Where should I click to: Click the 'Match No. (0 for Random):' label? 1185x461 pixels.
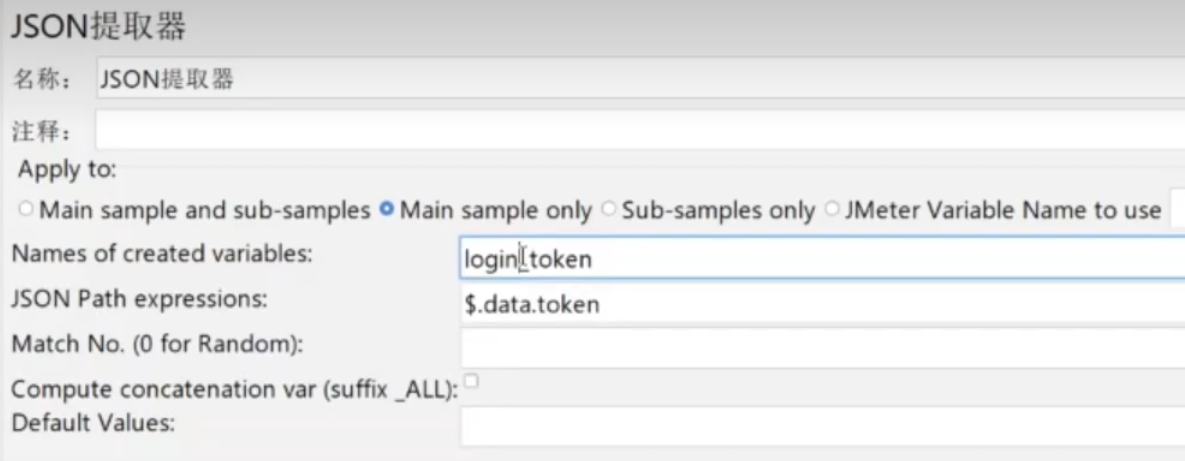point(157,344)
